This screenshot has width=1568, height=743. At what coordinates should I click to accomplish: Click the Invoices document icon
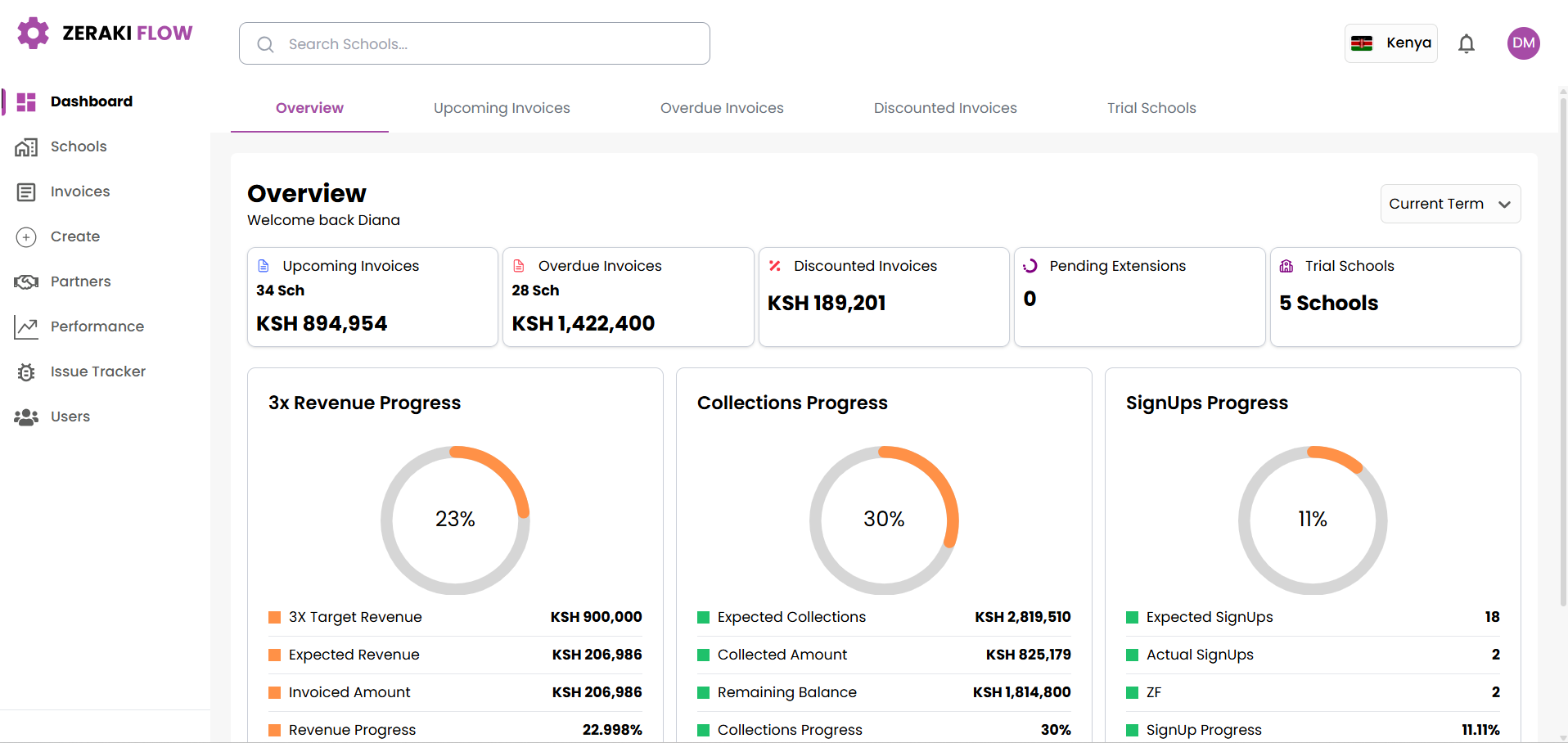[26, 192]
